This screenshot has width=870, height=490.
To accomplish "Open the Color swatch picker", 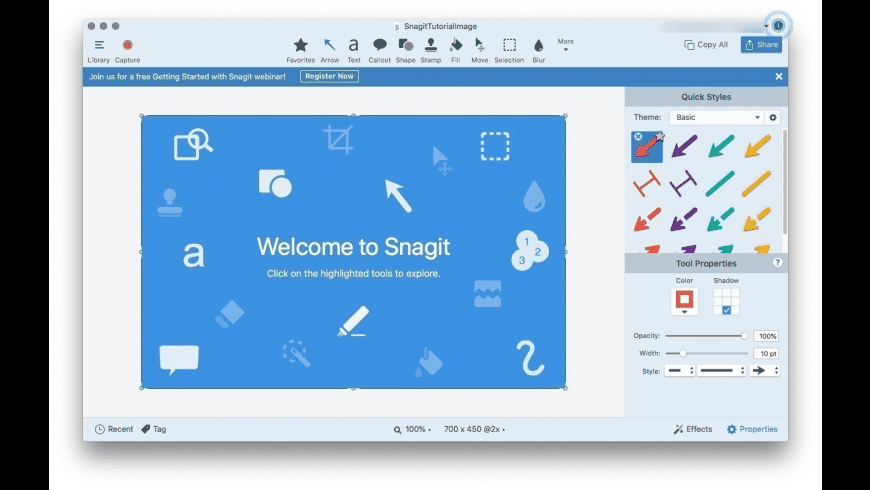I will [x=684, y=302].
